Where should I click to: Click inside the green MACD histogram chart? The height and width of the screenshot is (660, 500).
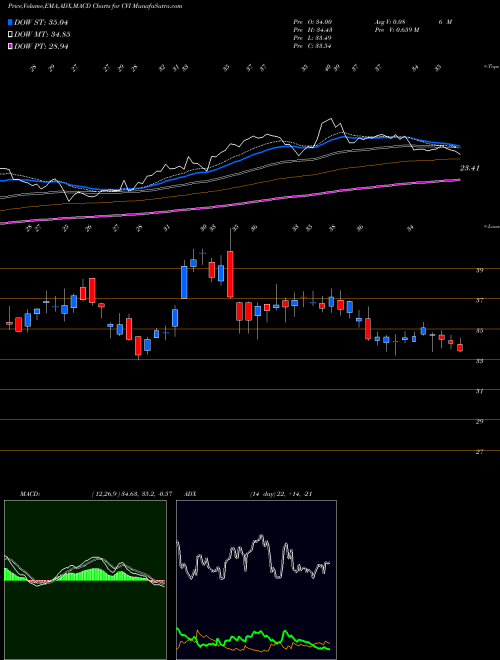point(85,580)
